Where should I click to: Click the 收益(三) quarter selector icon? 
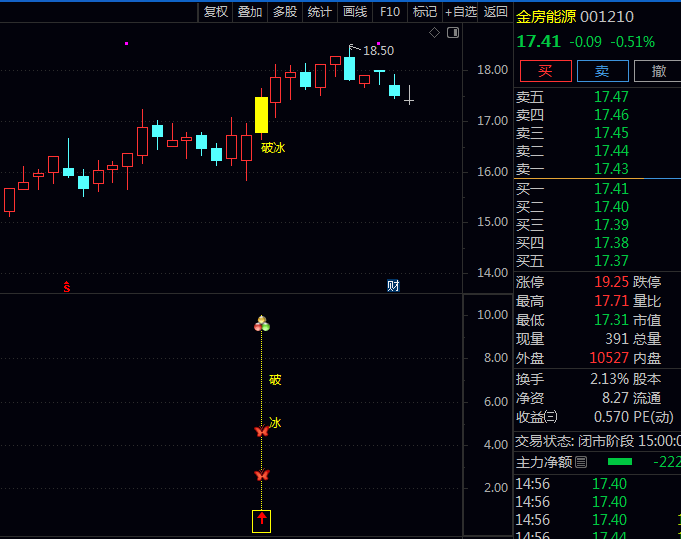550,417
